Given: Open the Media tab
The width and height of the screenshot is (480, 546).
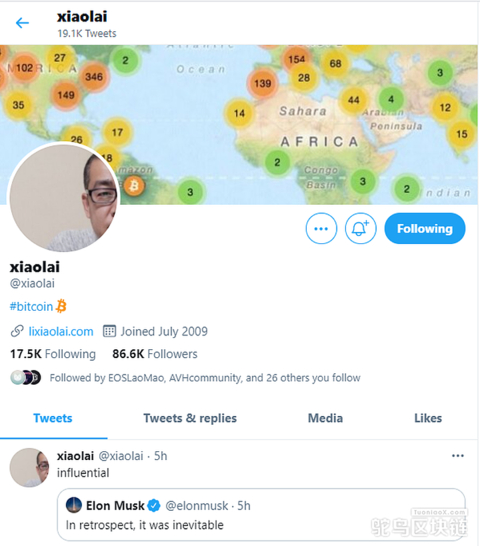Looking at the screenshot, I should tap(325, 418).
